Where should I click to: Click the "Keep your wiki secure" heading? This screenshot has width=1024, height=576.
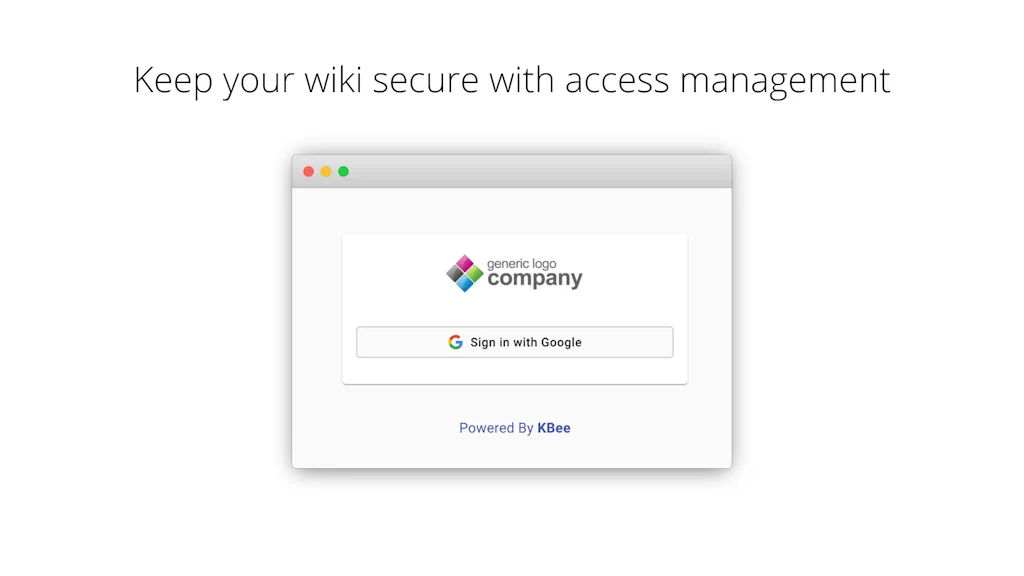pyautogui.click(x=512, y=80)
